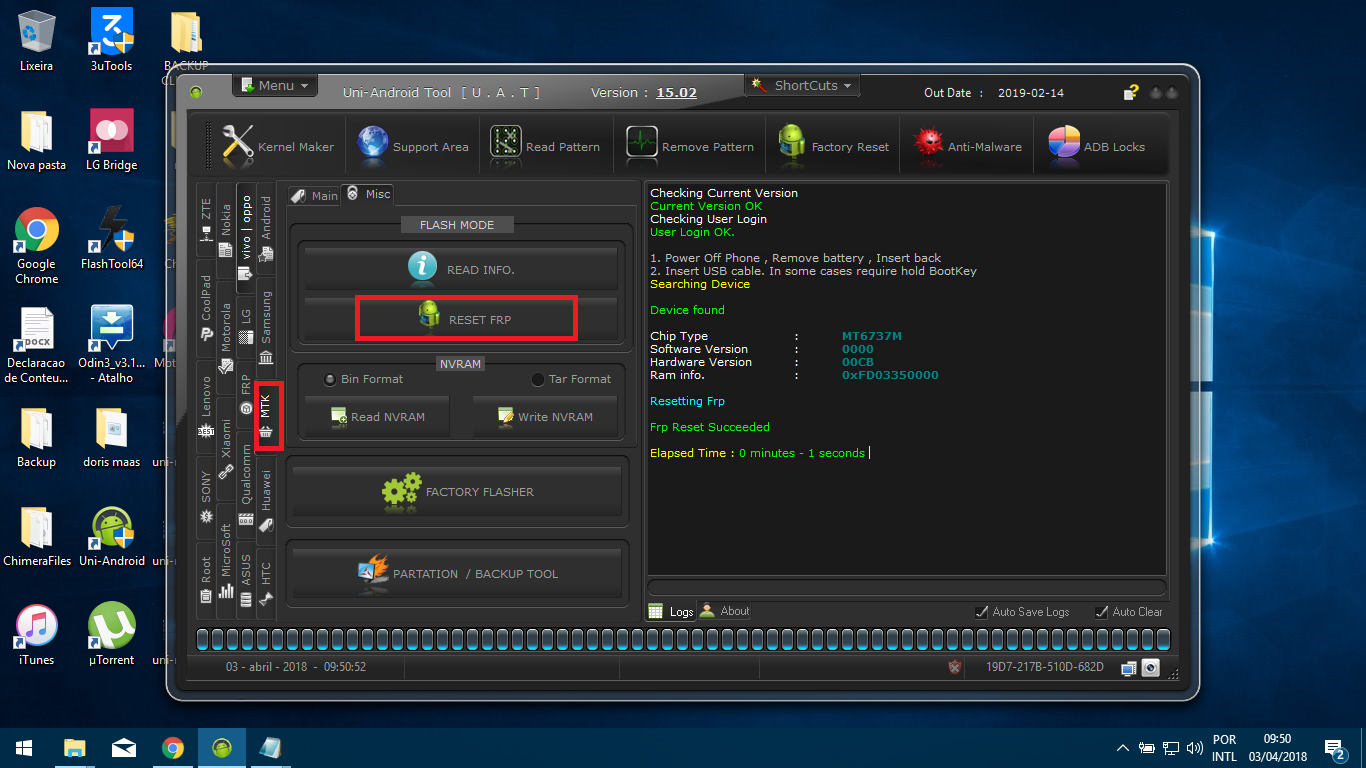Screen dimensions: 1366x768
Task: Click the monitors icon in status bar
Action: pos(1129,668)
